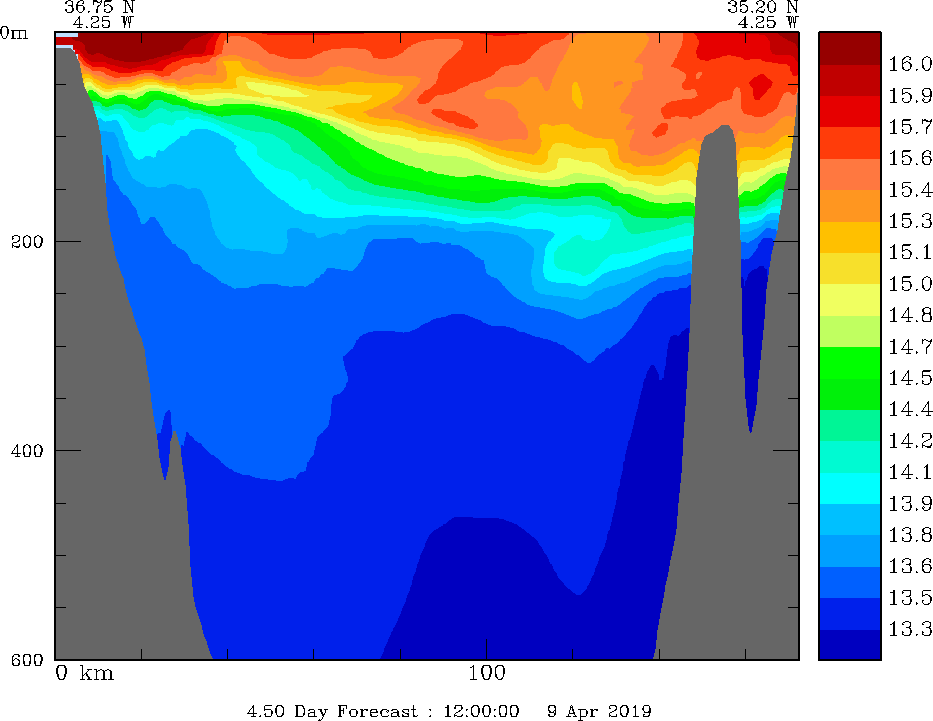
Task: Click the 14.2 colorbar label
Action: (x=910, y=441)
